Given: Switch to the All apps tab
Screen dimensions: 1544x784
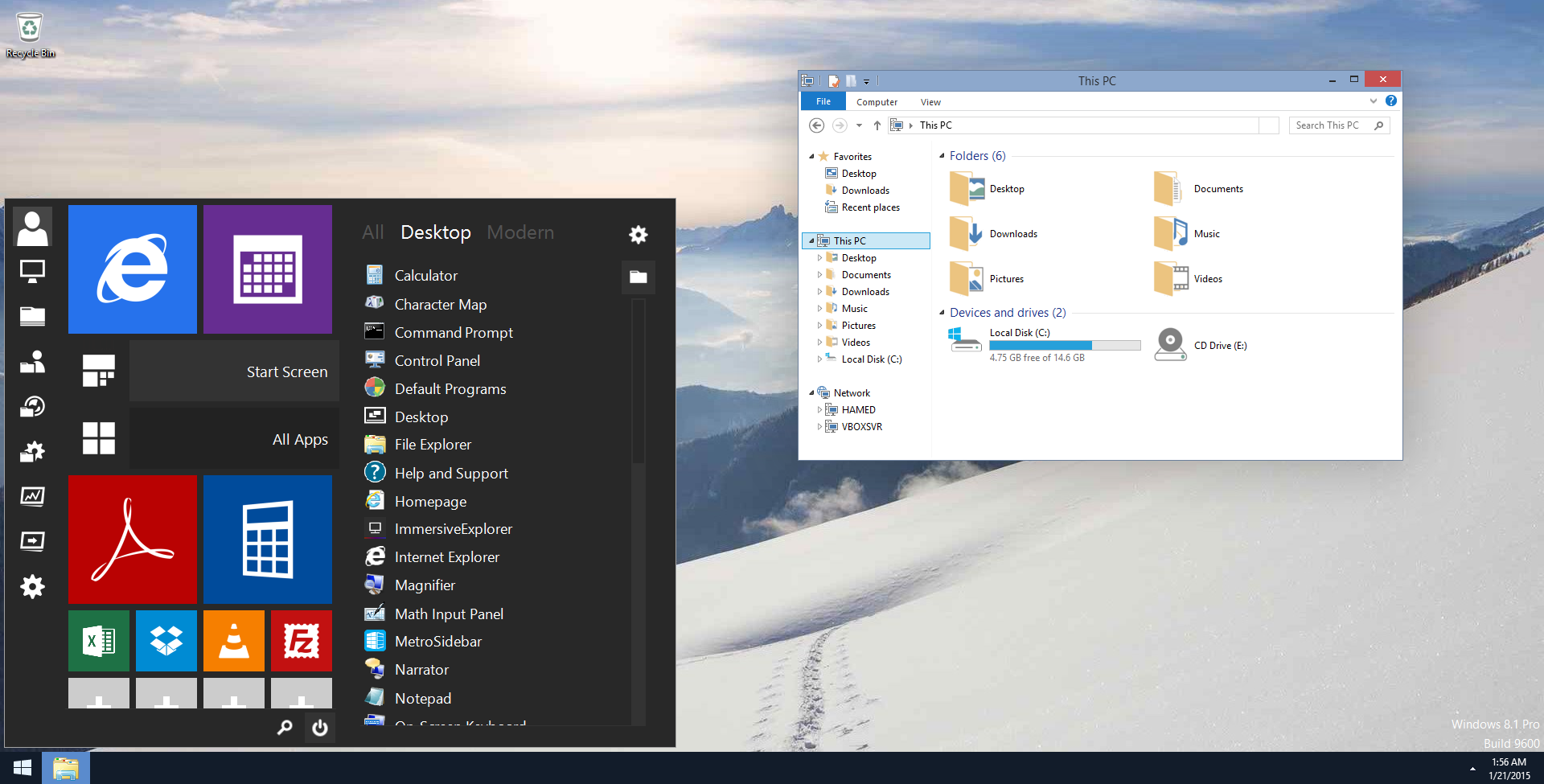Looking at the screenshot, I should pos(372,232).
